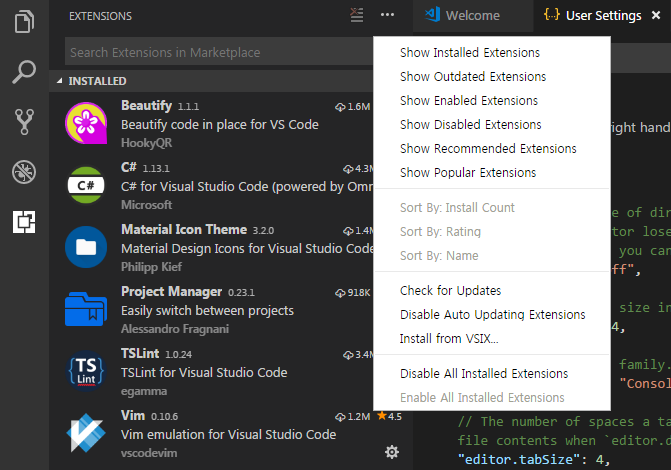The image size is (671, 470).
Task: Open the Beautify extension title
Action: (x=146, y=105)
